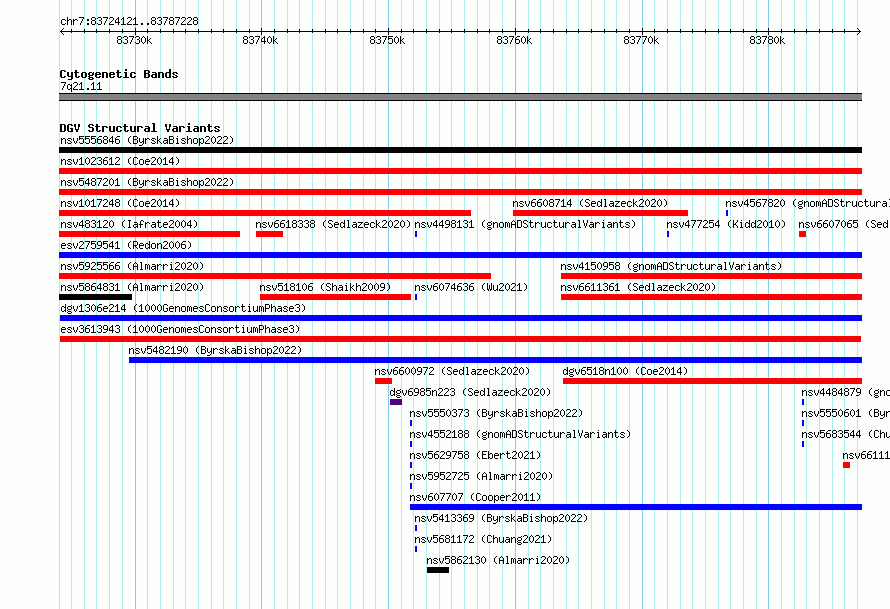Click the gray 7q21.11 cytogenetic band
The height and width of the screenshot is (609, 890).
pyautogui.click(x=460, y=97)
